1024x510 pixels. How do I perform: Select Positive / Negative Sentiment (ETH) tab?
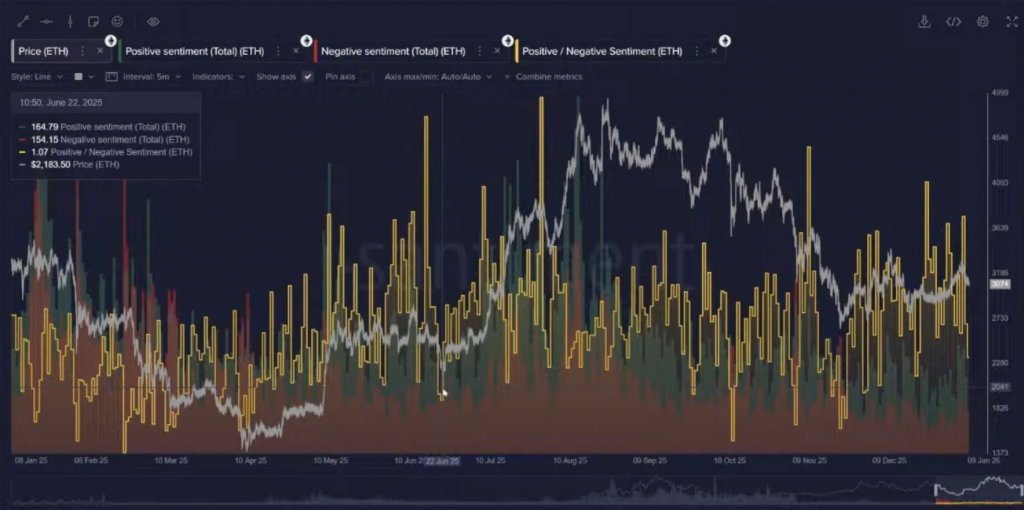tap(602, 51)
